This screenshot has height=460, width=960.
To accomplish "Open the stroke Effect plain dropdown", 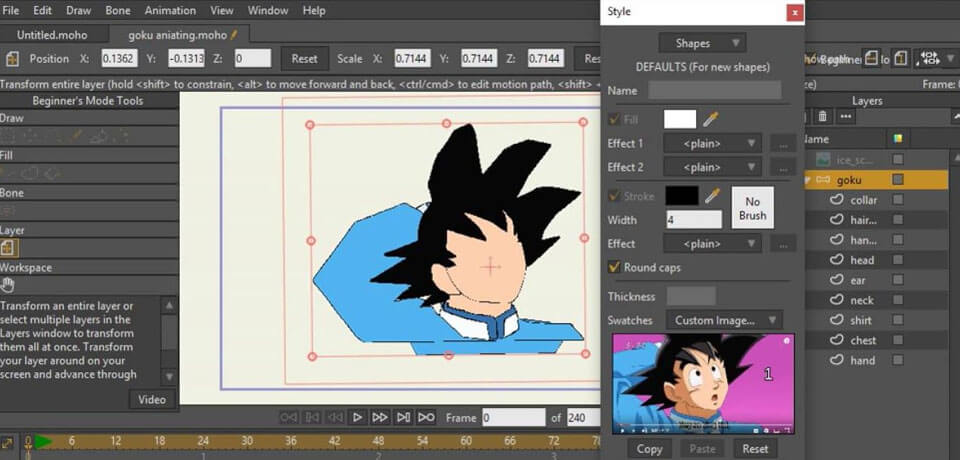I will coord(713,243).
